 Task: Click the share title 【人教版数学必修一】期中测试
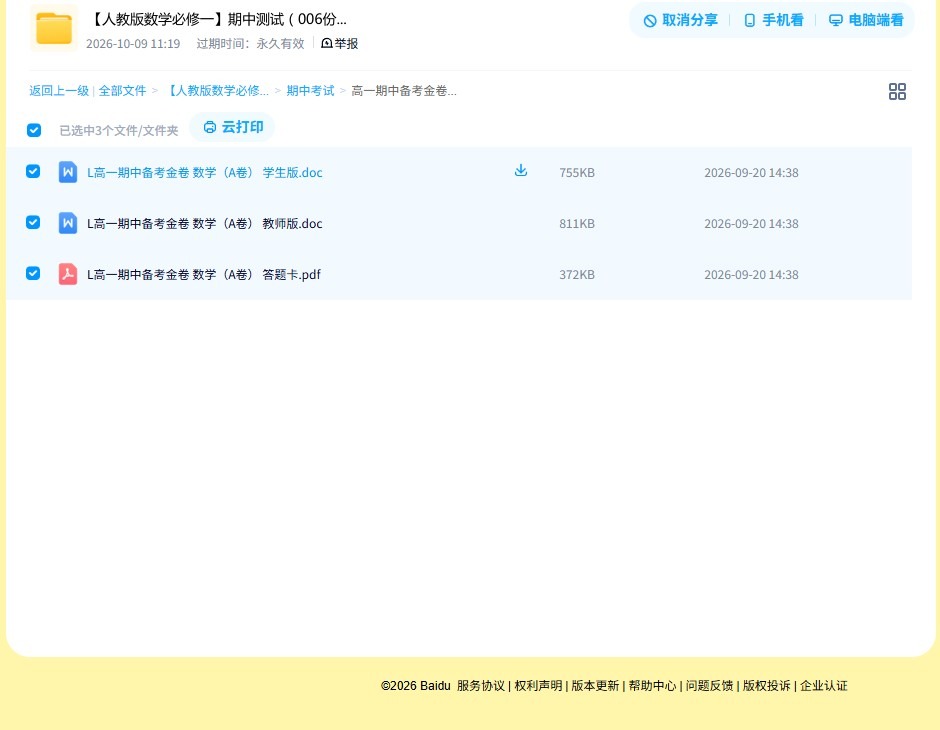pyautogui.click(x=218, y=19)
